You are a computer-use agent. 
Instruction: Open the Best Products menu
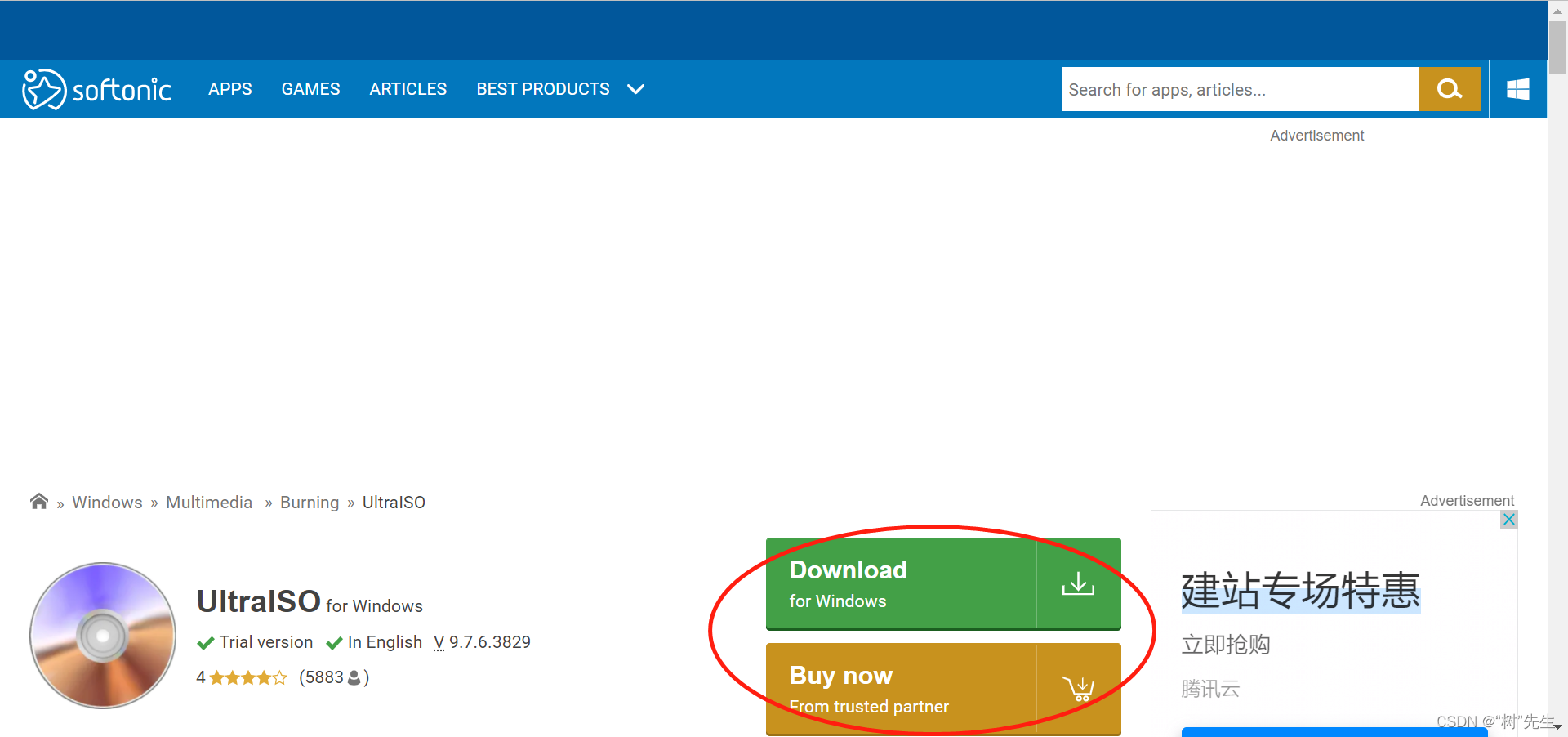[542, 89]
